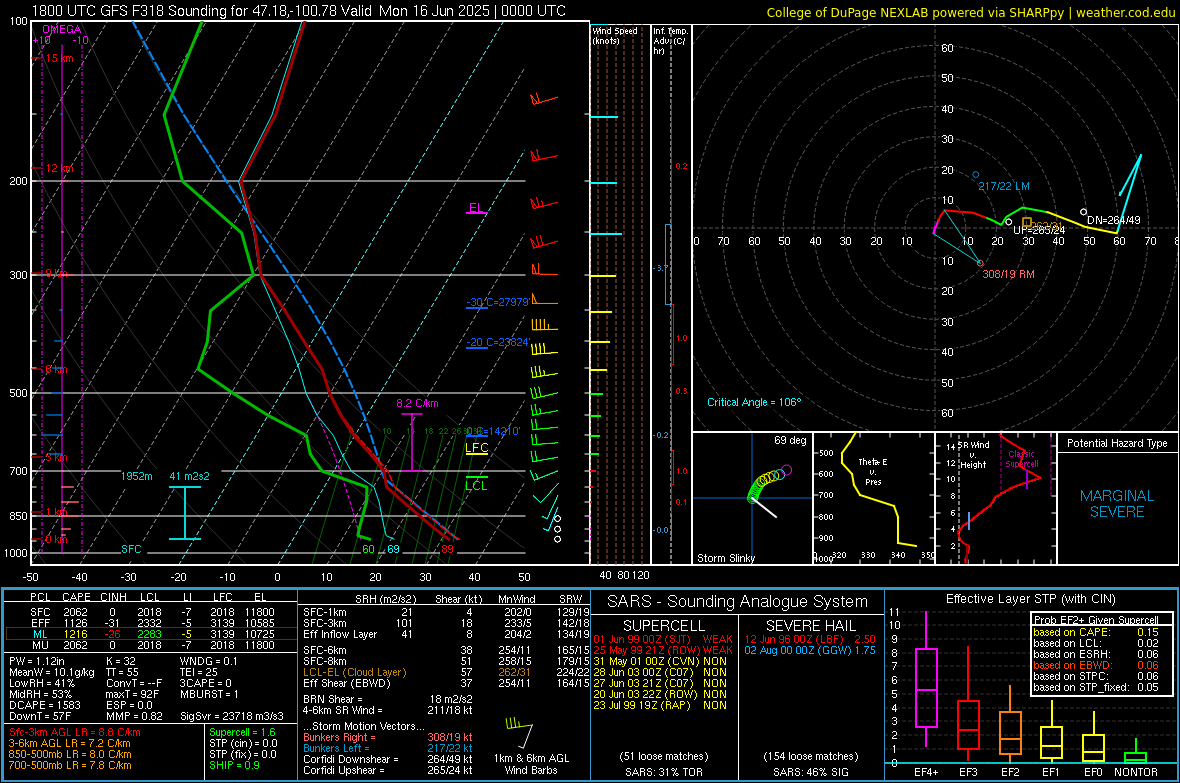The width and height of the screenshot is (1180, 783).
Task: Select the EFF parcel row
Action: click(151, 623)
